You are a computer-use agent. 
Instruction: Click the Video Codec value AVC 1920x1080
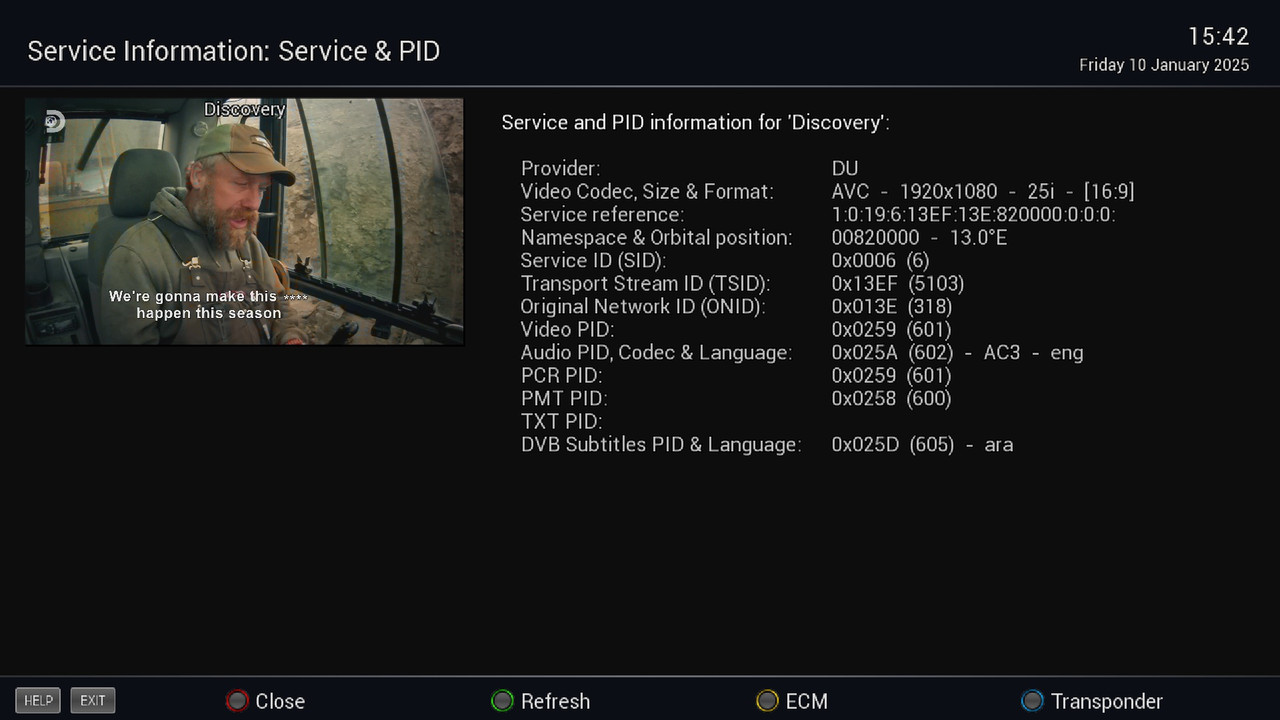click(x=983, y=191)
